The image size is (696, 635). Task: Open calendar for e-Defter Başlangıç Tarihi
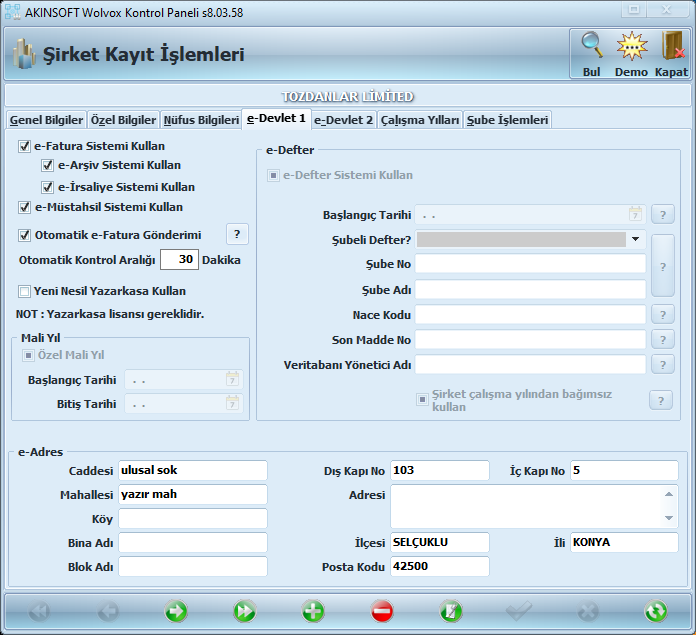pos(635,215)
